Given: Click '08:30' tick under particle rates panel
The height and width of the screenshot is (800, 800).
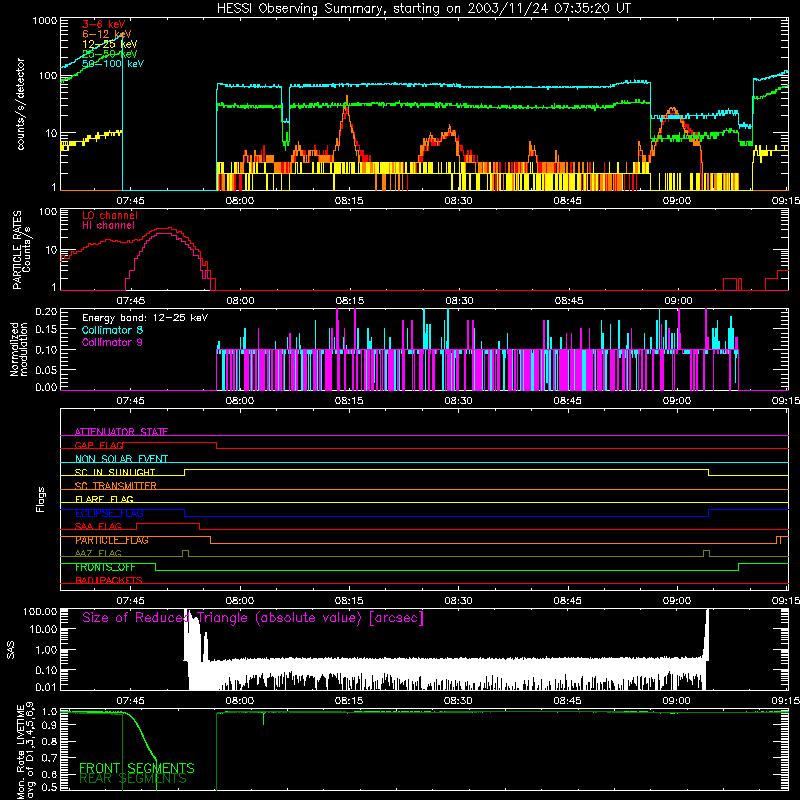Looking at the screenshot, I should [x=459, y=301].
